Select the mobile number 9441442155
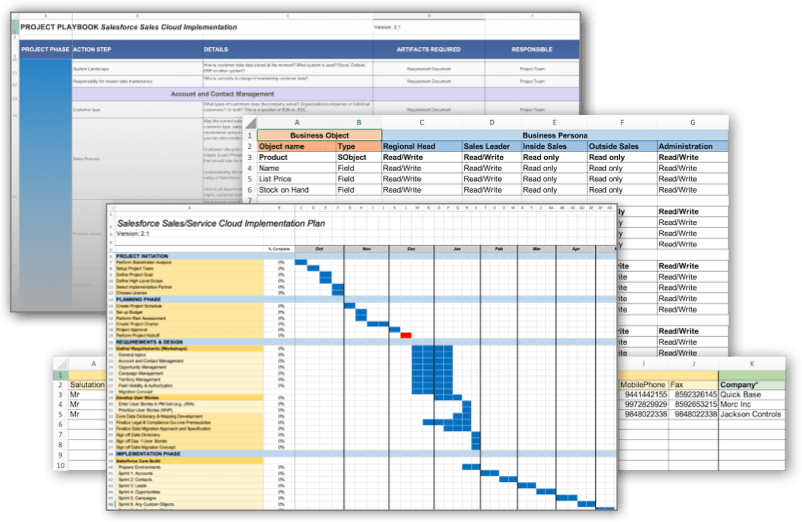 coord(643,395)
